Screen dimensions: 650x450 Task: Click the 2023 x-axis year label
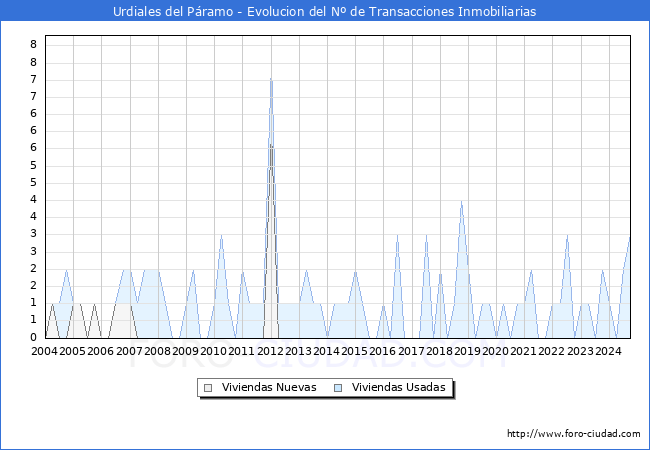[x=580, y=351]
